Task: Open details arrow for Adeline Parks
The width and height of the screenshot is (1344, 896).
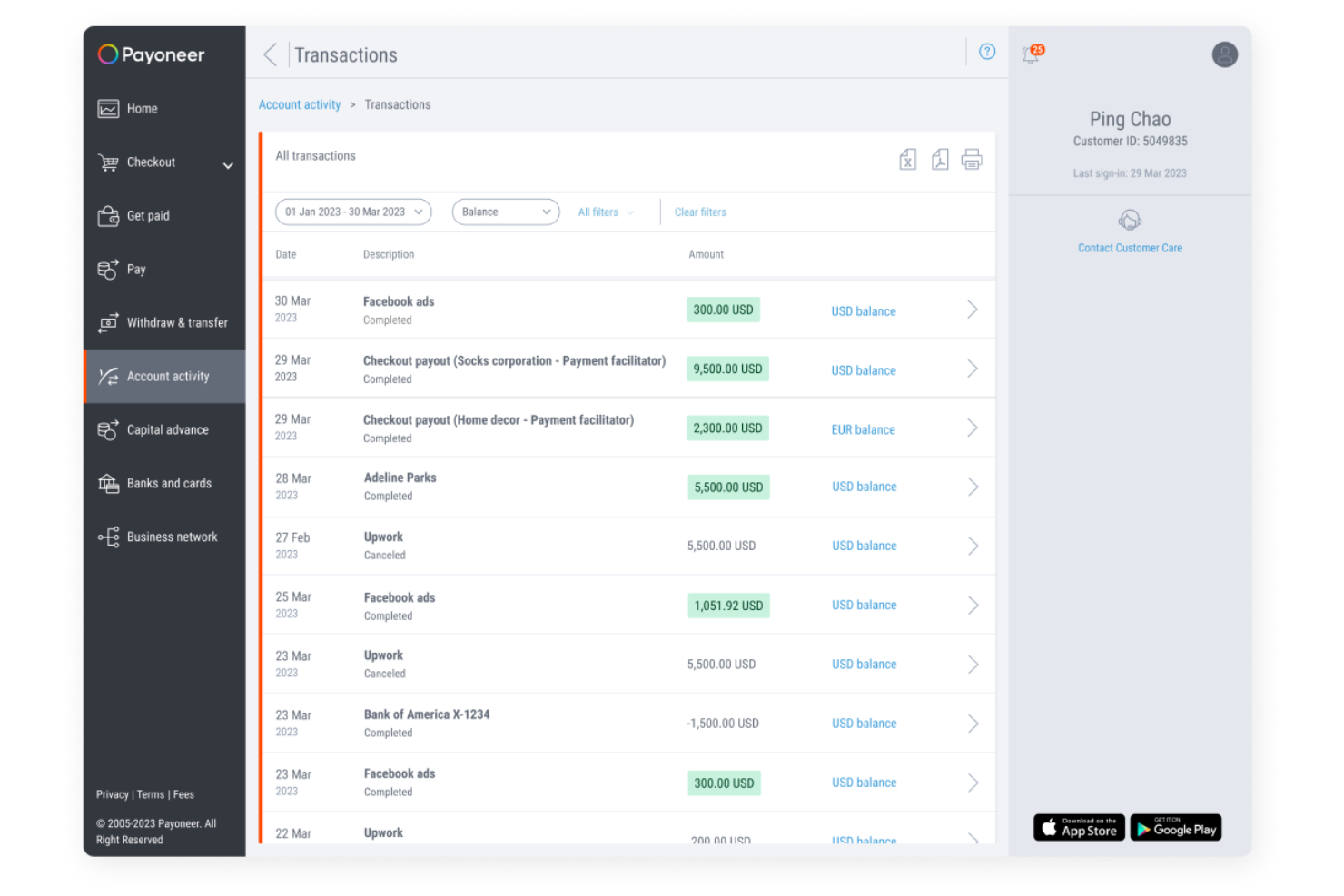Action: tap(973, 487)
